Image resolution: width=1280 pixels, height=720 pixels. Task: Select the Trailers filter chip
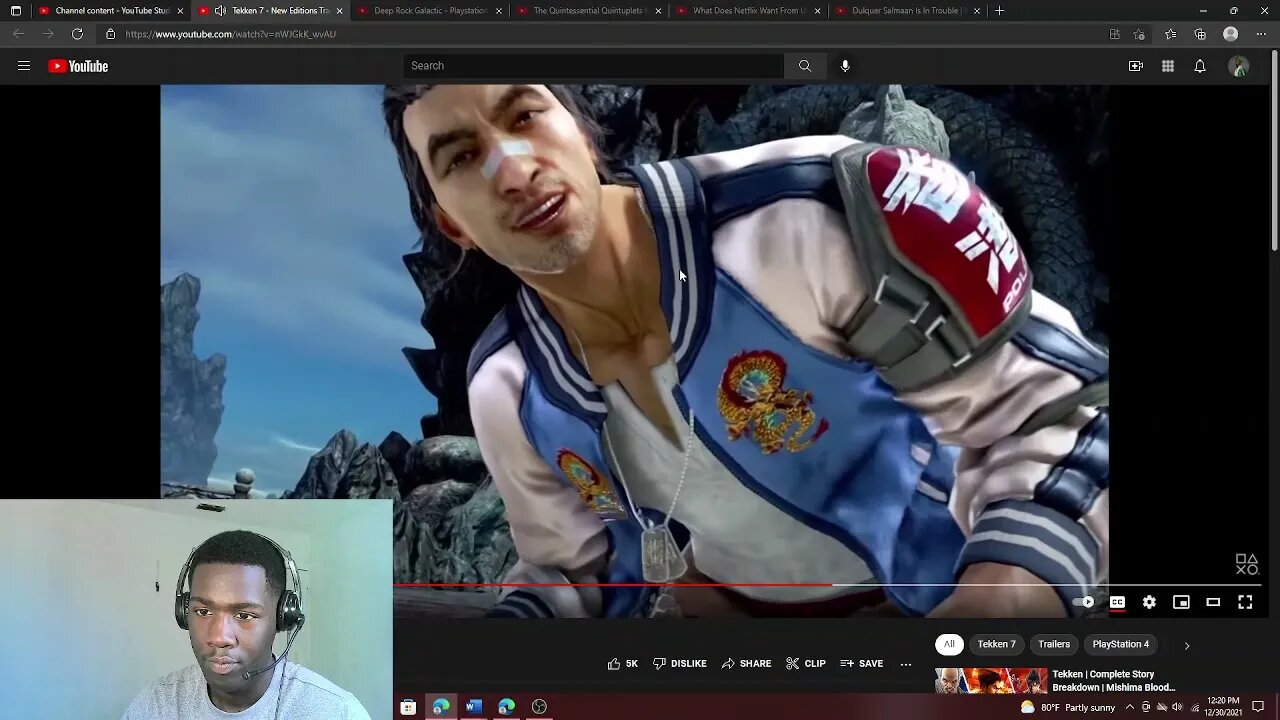tap(1054, 644)
